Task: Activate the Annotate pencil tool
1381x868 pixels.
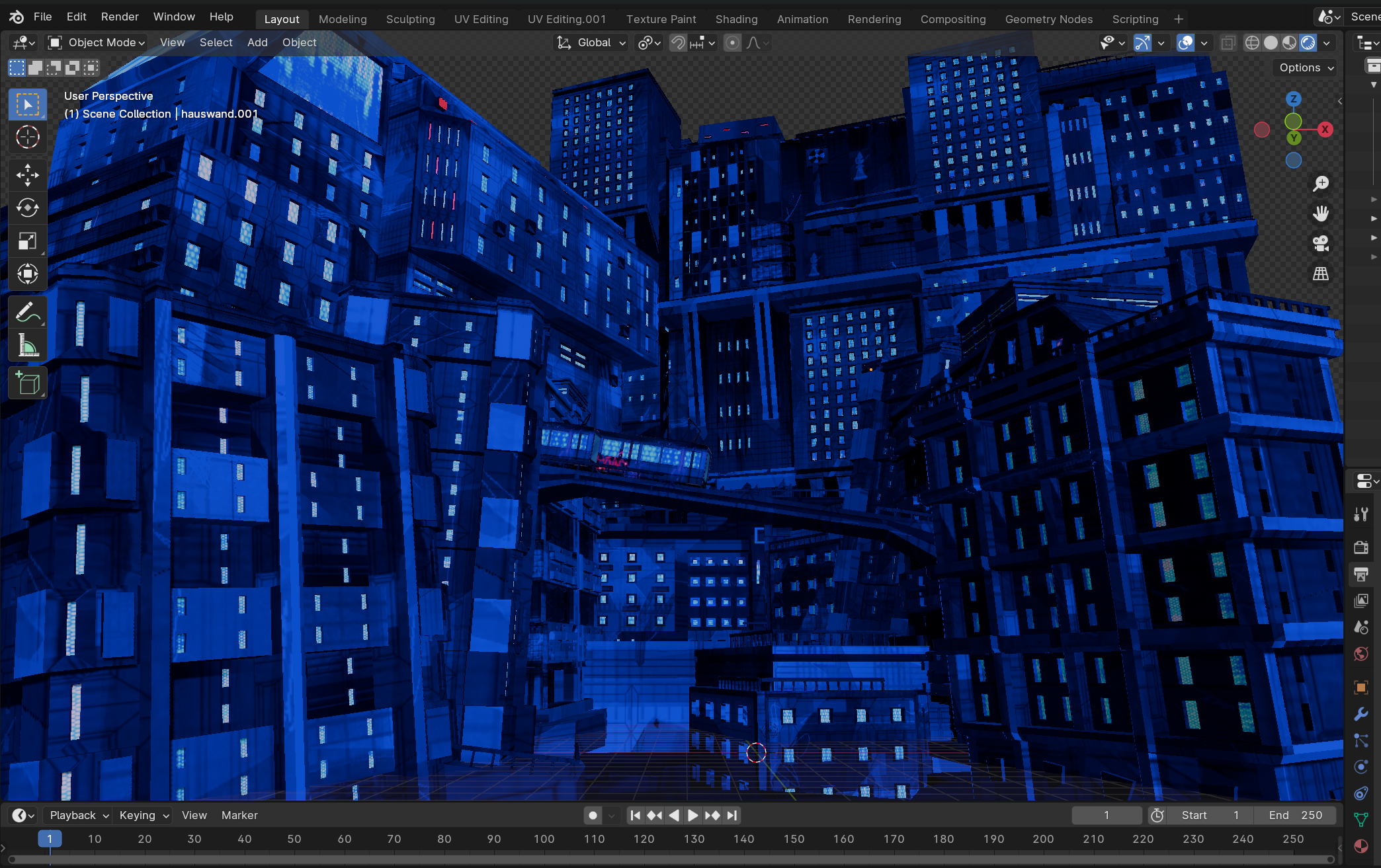Action: [27, 312]
